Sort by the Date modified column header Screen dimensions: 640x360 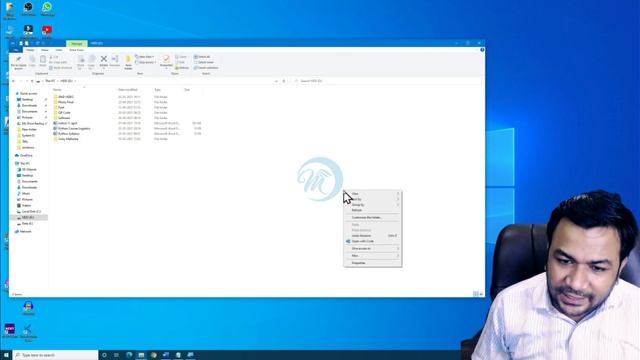[128, 89]
